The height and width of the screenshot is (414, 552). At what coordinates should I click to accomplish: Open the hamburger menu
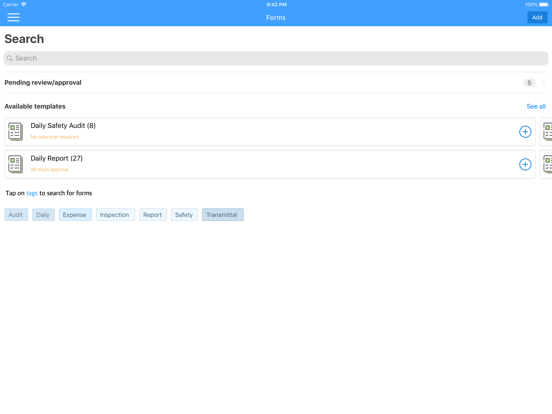(13, 17)
